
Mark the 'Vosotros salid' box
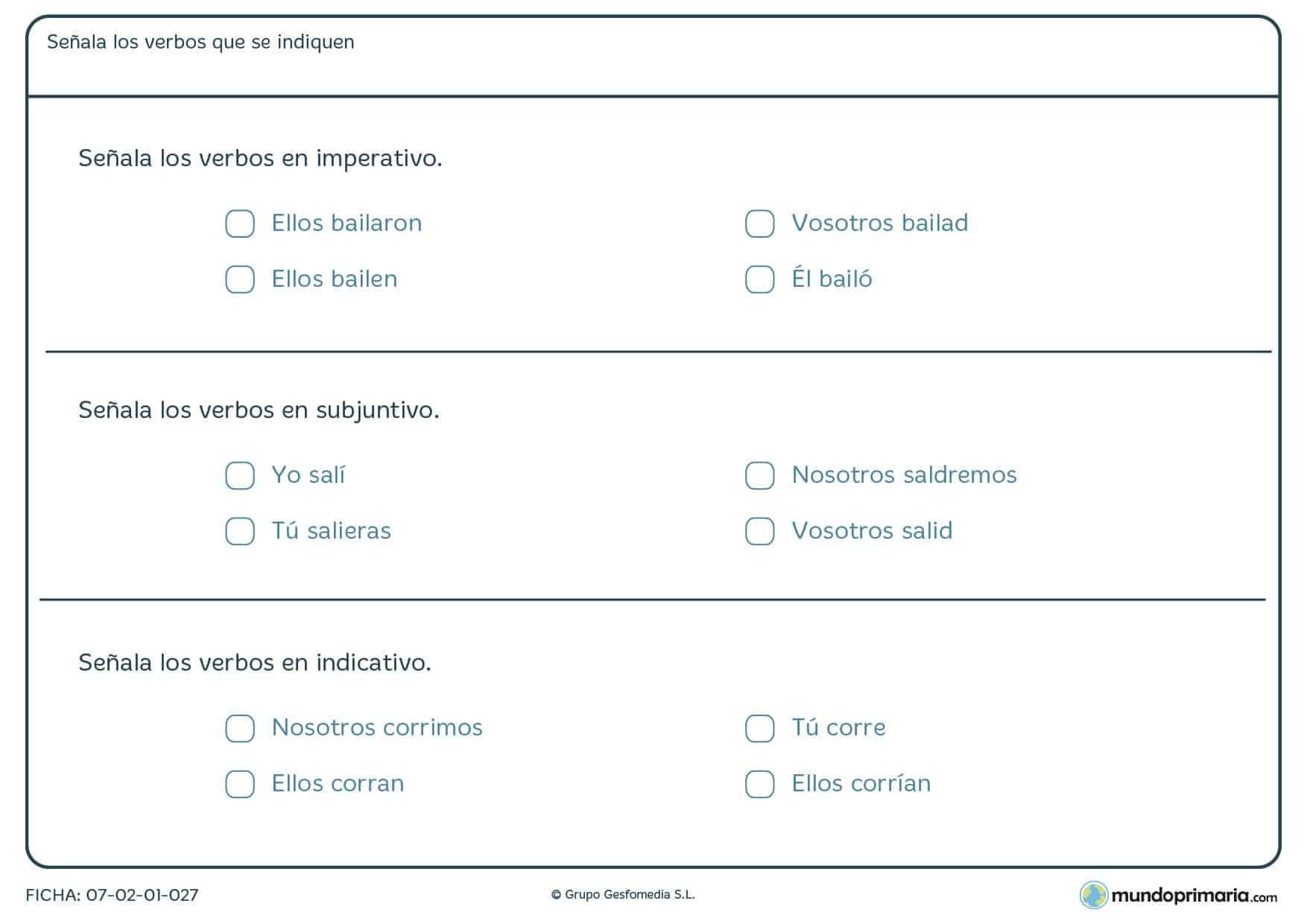tap(760, 531)
